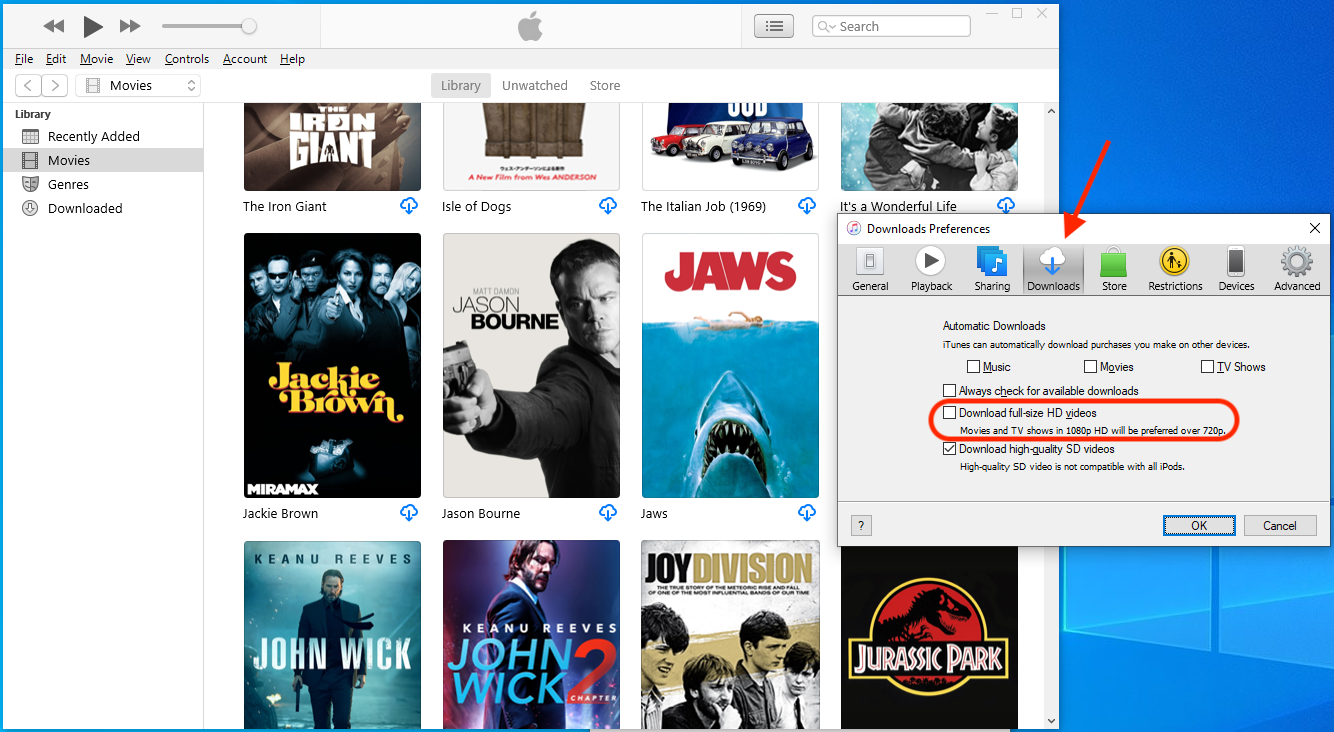Open the list view button beside Search

click(x=773, y=27)
